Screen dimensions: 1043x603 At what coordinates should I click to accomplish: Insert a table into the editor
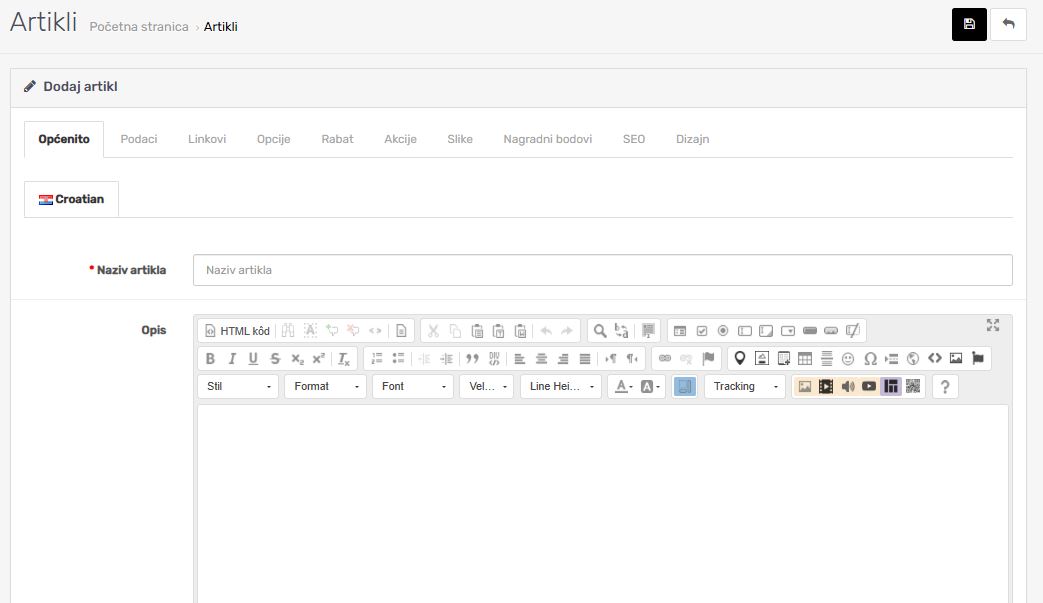805,358
